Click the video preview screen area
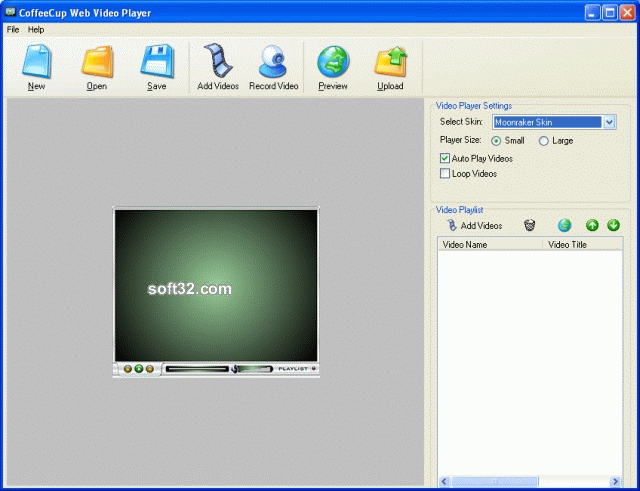The width and height of the screenshot is (640, 491). (x=216, y=285)
